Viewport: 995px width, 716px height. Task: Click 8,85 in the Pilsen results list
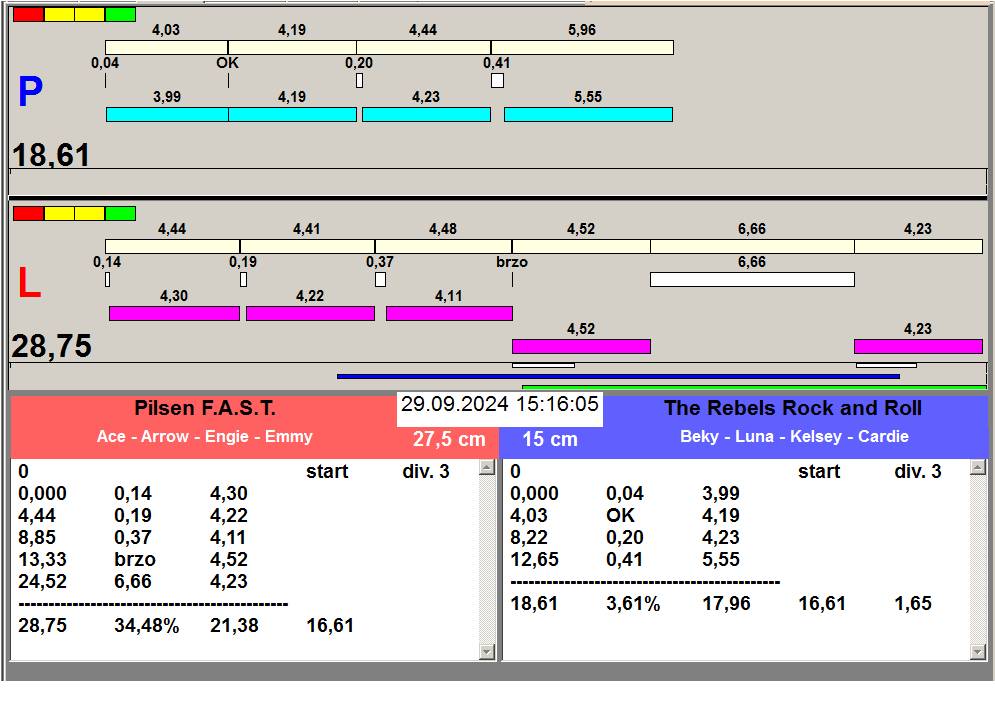coord(37,538)
